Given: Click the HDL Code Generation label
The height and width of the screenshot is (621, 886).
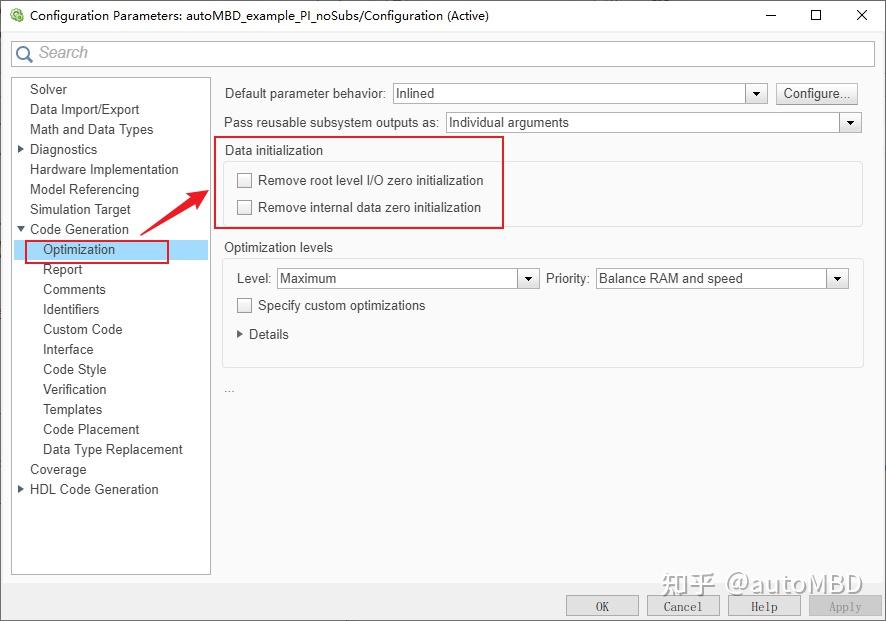Looking at the screenshot, I should click(x=94, y=489).
